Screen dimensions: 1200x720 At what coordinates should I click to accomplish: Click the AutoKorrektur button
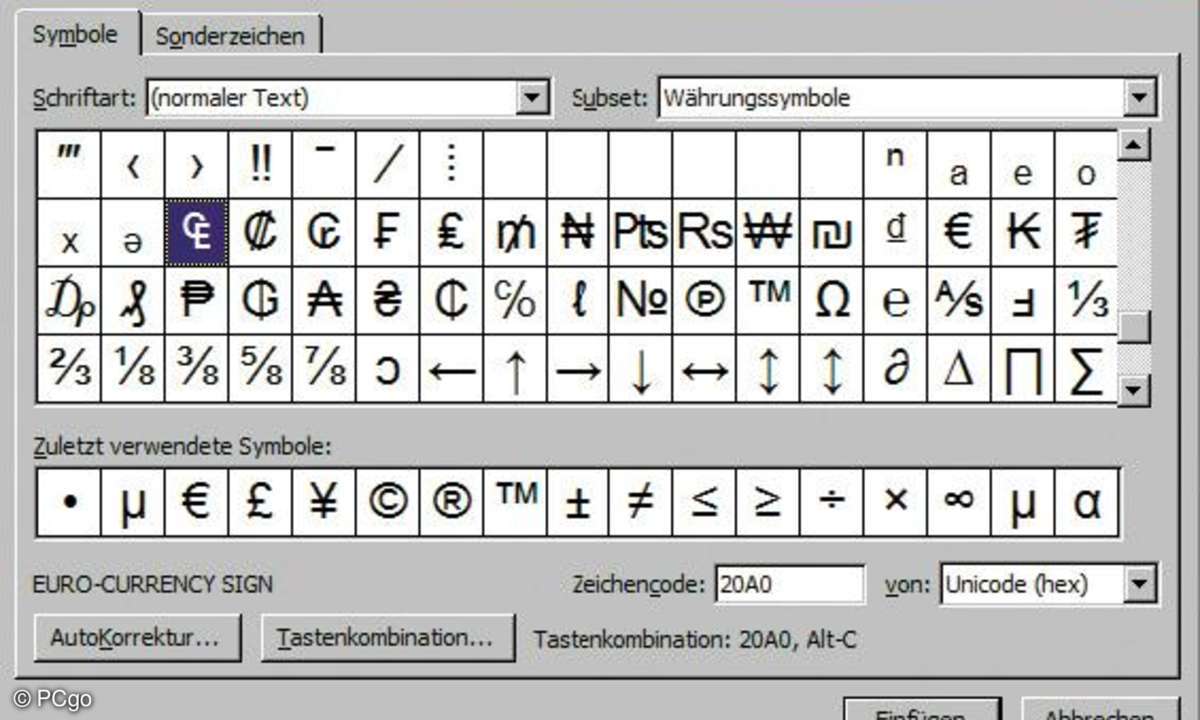pos(138,638)
